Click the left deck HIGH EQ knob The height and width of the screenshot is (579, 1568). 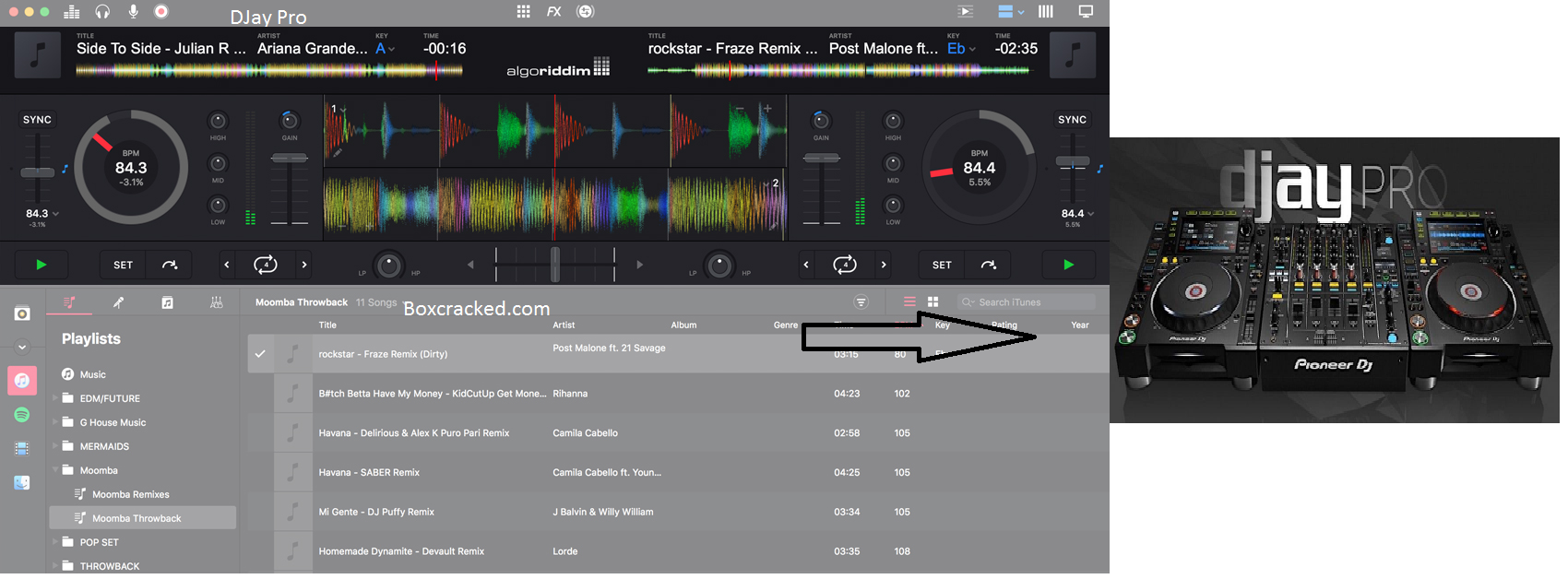point(218,121)
